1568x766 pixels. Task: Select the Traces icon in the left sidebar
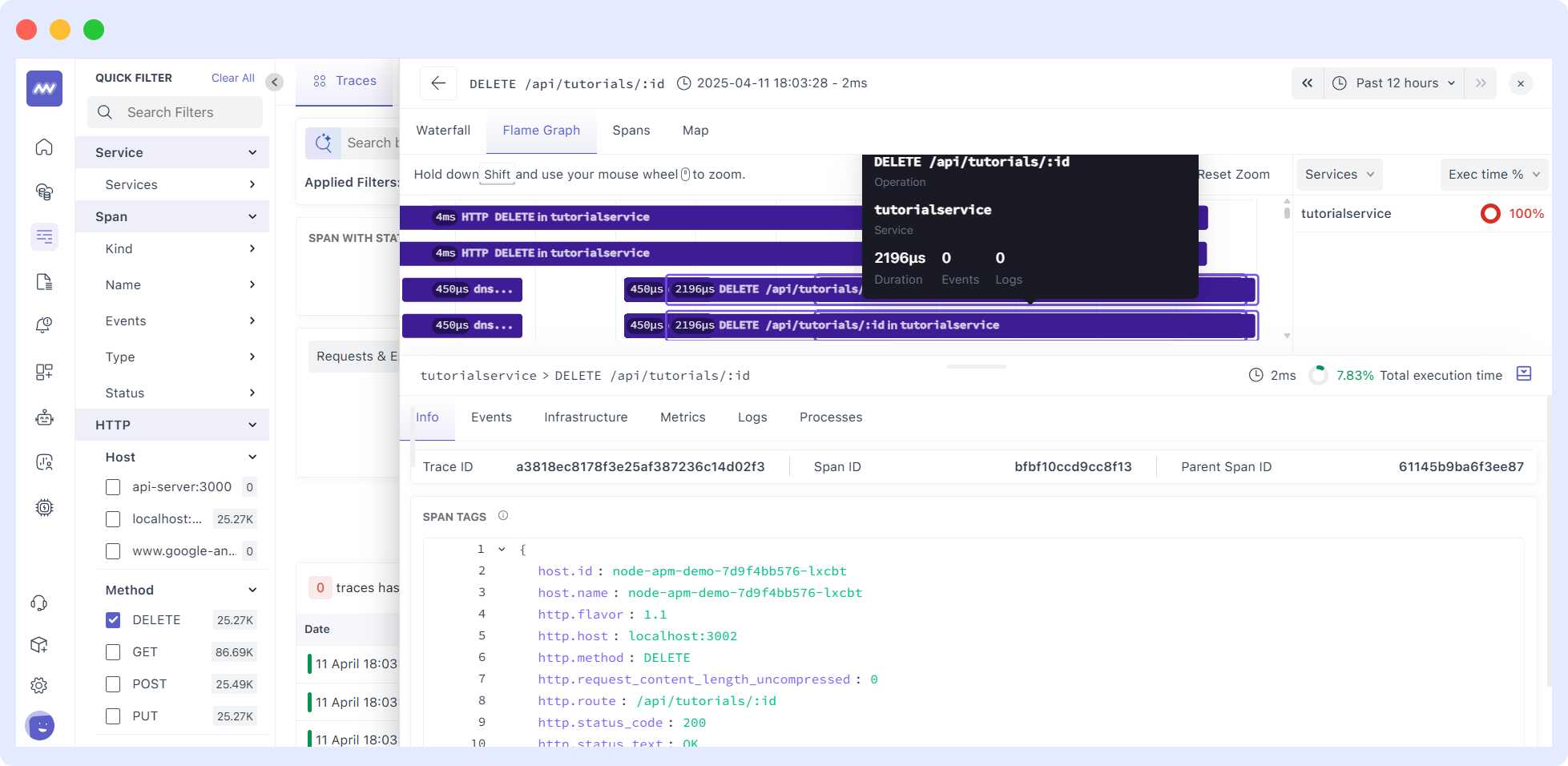coord(44,236)
